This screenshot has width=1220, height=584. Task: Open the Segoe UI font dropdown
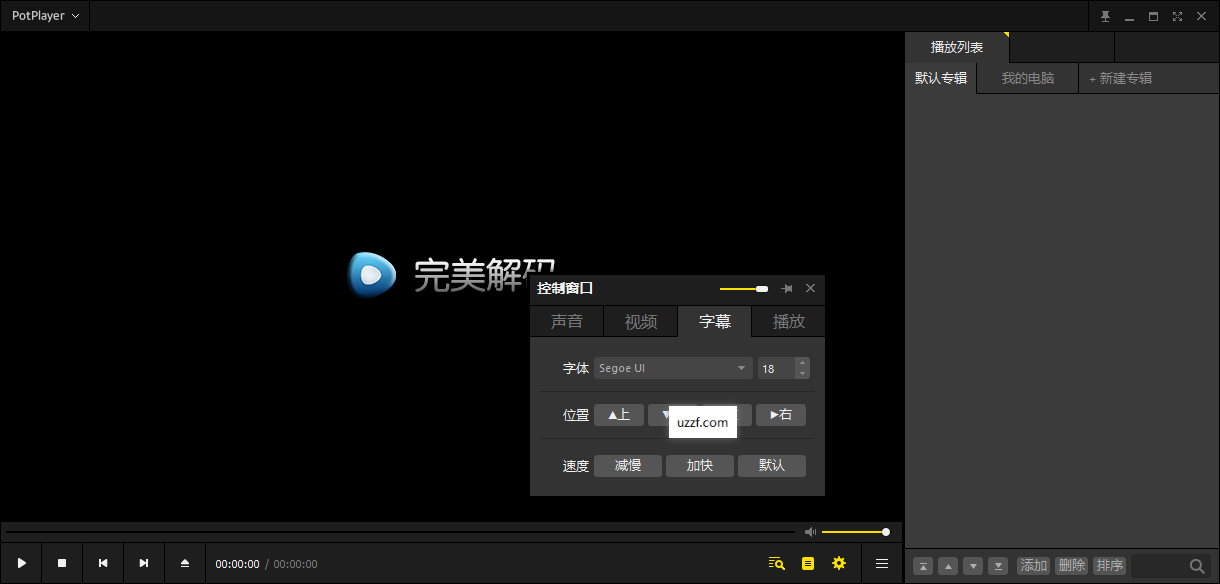(x=672, y=368)
